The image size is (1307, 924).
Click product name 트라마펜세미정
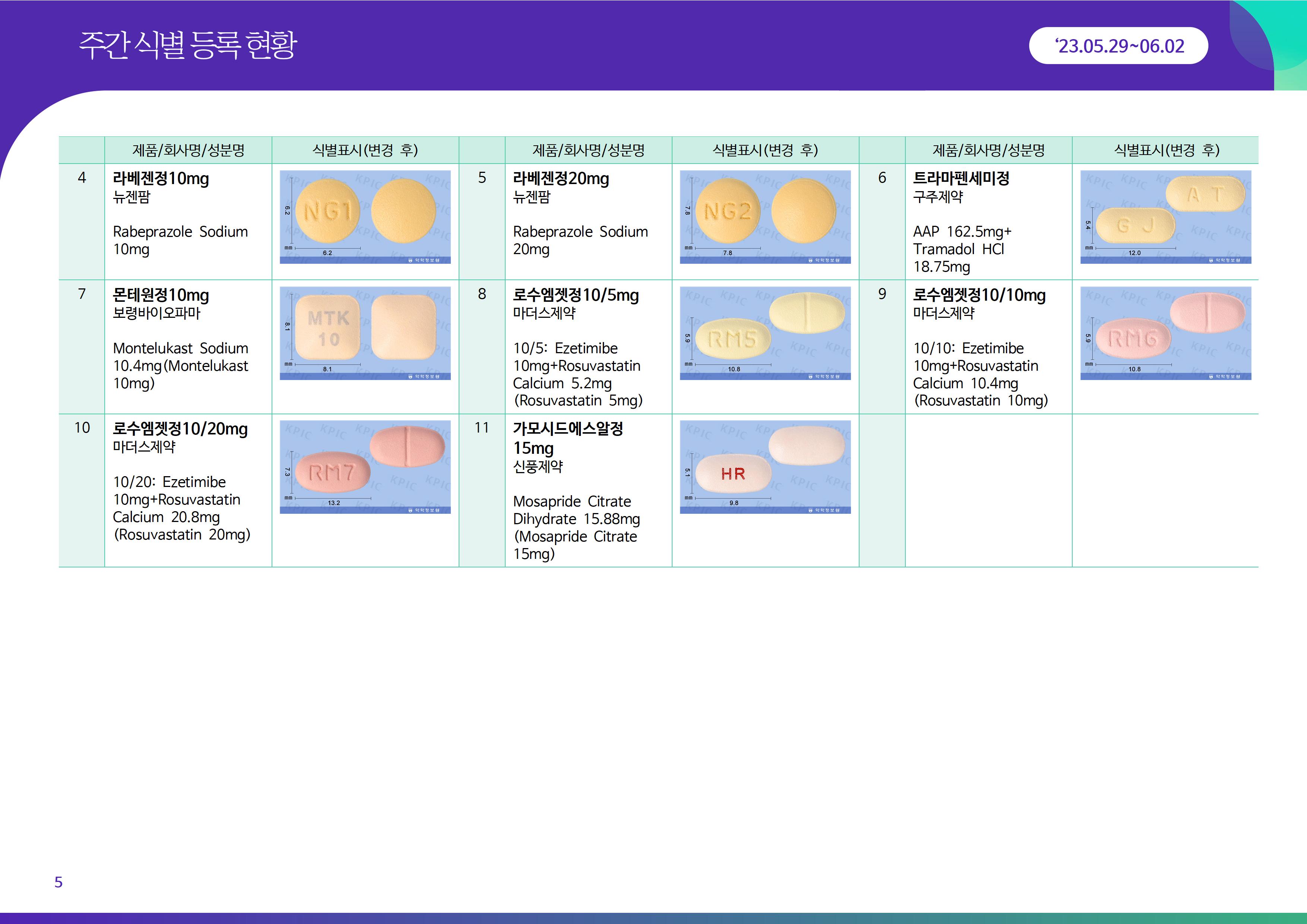point(961,179)
